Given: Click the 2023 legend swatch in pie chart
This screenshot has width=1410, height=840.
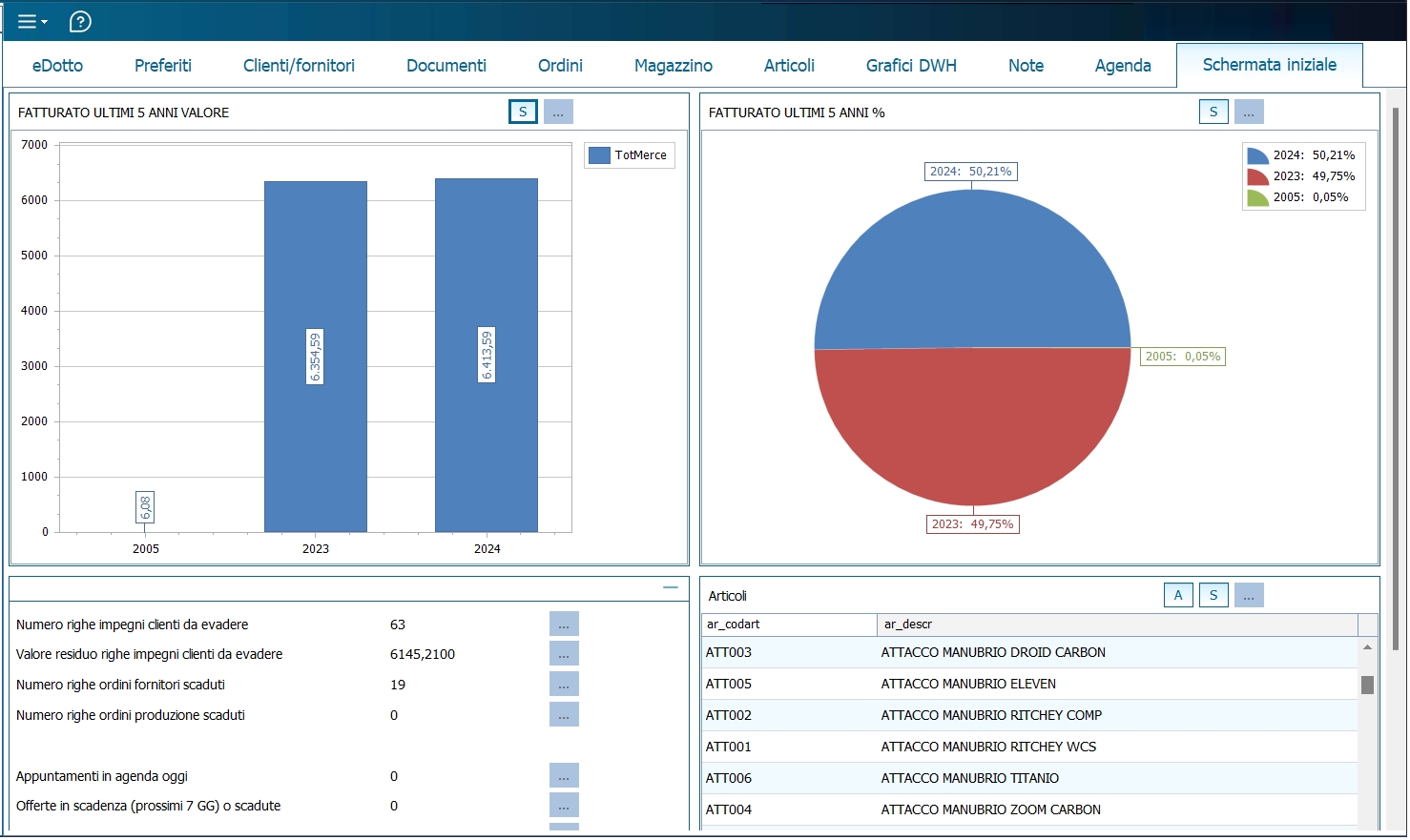Looking at the screenshot, I should (x=1257, y=176).
